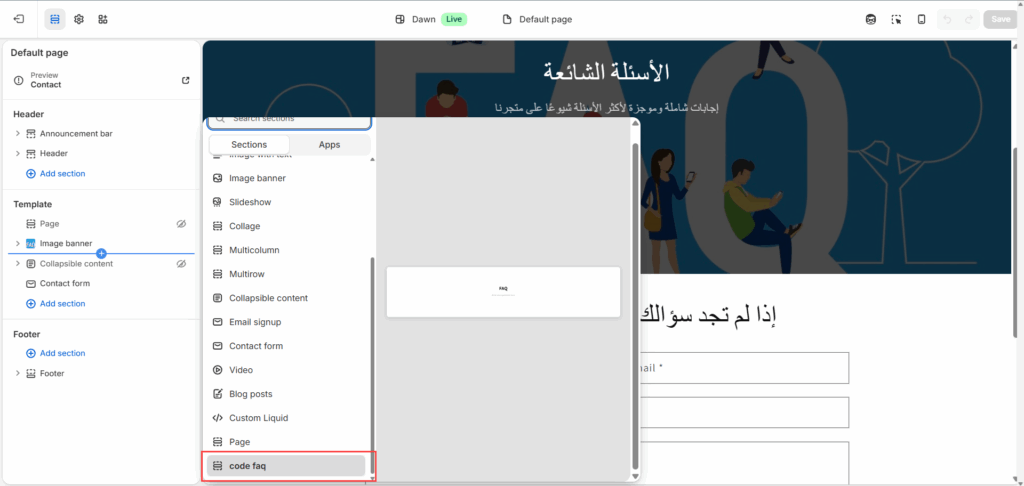This screenshot has width=1024, height=486.
Task: Expand the Announcement bar section
Action: click(18, 133)
